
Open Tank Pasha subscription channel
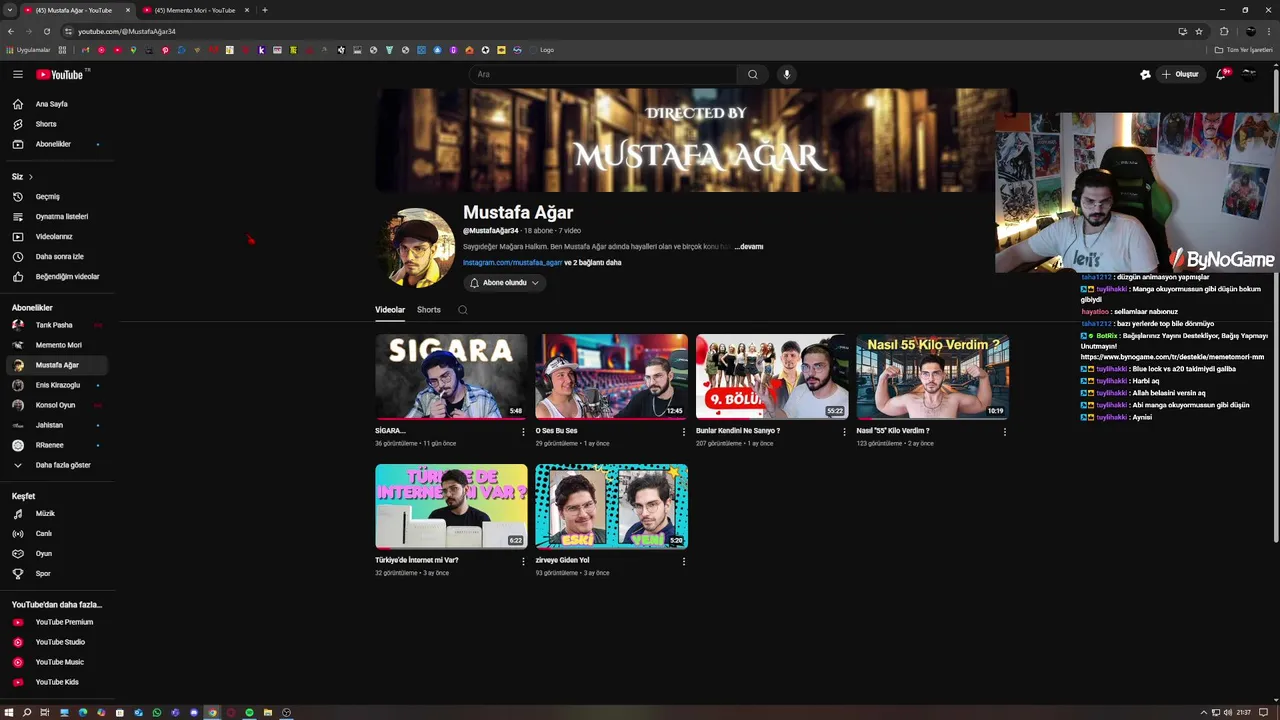point(56,325)
